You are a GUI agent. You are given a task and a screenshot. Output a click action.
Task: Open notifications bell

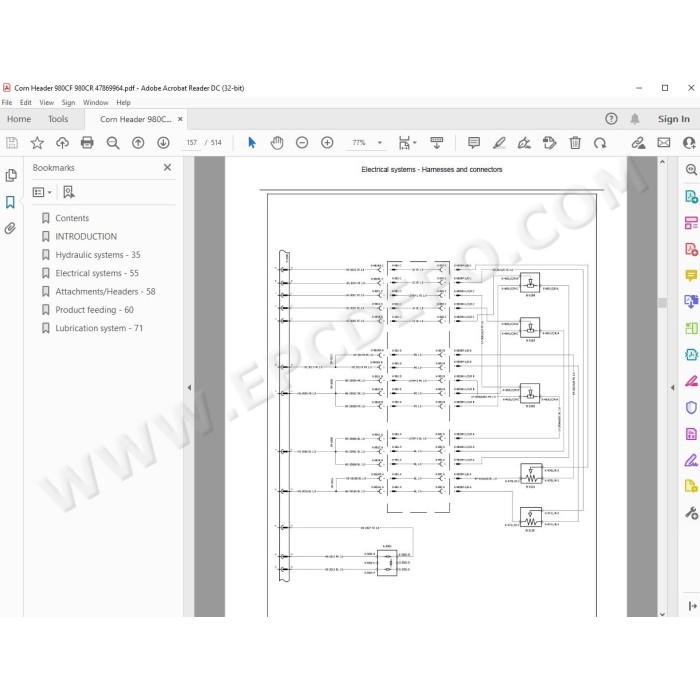[634, 119]
